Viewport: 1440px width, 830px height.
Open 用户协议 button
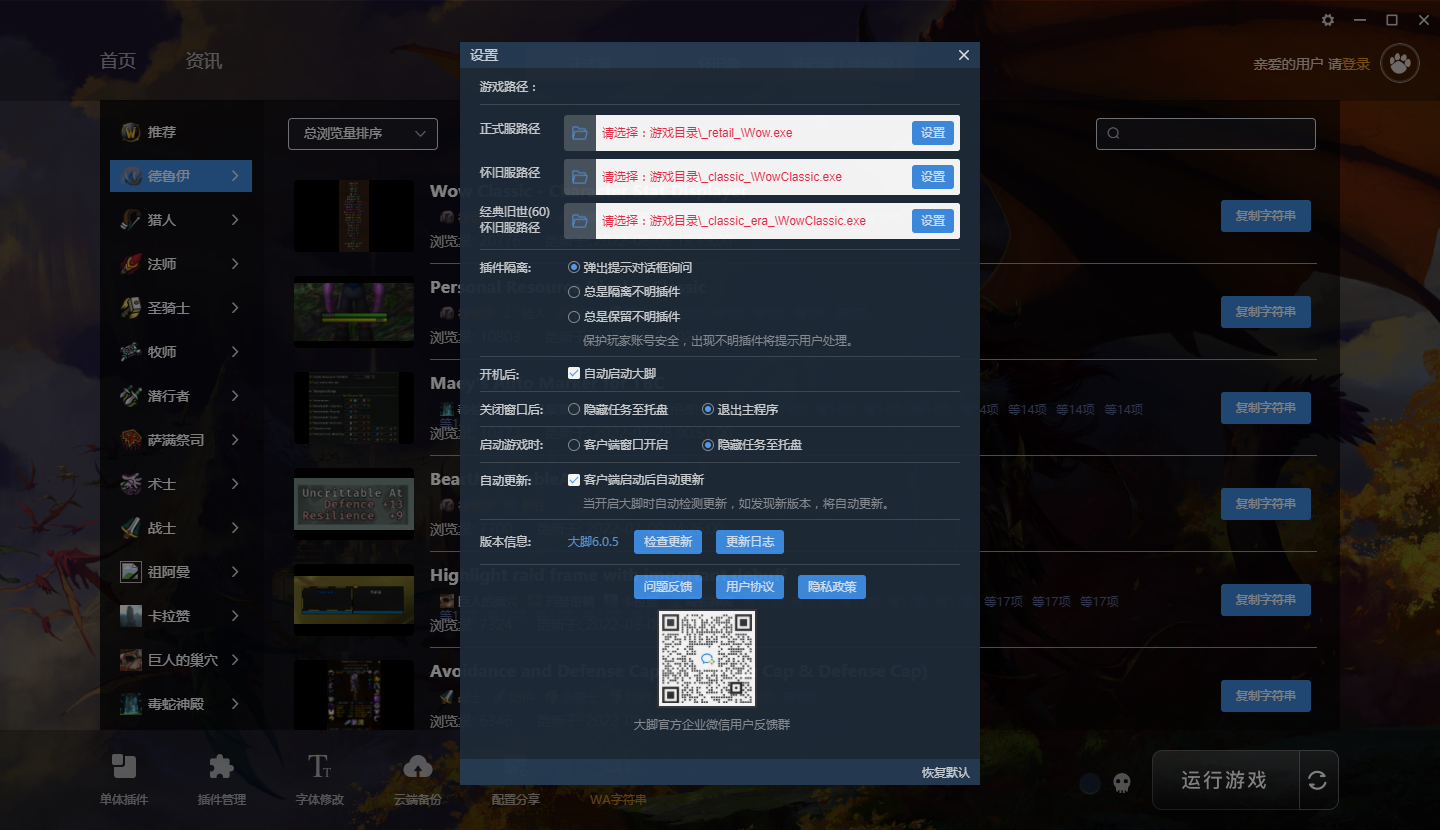pyautogui.click(x=750, y=587)
